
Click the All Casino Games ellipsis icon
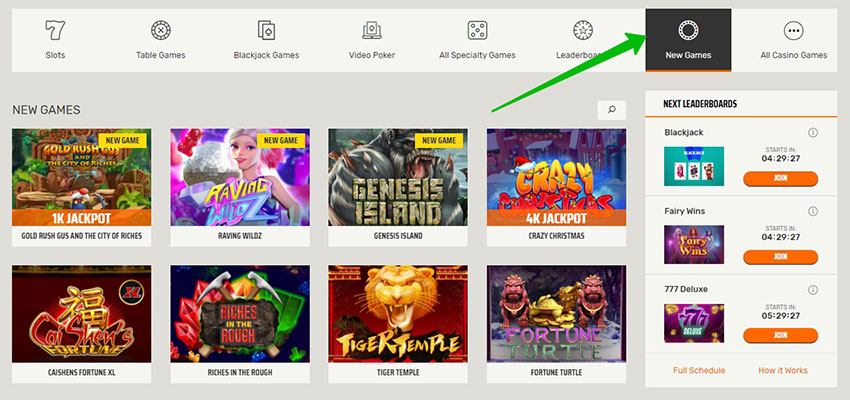(793, 30)
